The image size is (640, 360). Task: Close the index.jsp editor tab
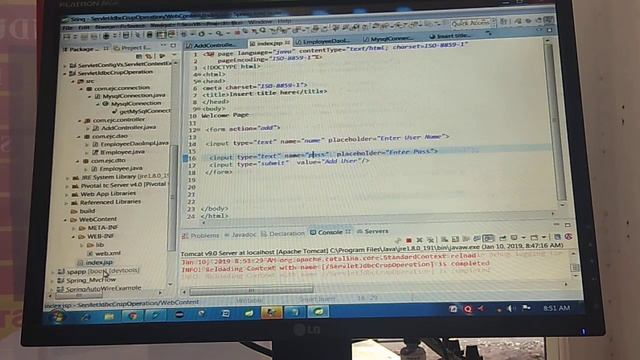[x=287, y=42]
